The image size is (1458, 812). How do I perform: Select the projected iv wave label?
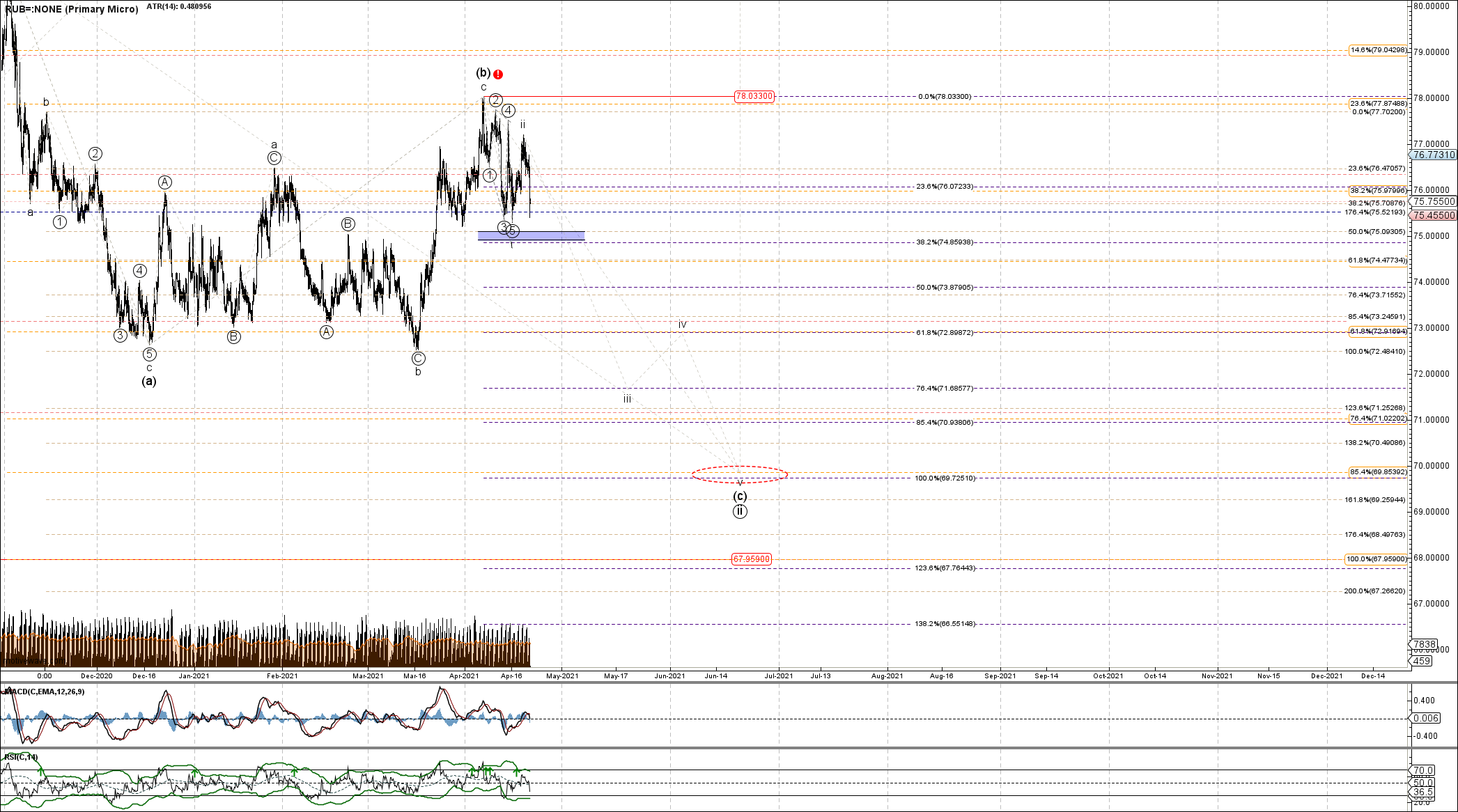point(683,325)
